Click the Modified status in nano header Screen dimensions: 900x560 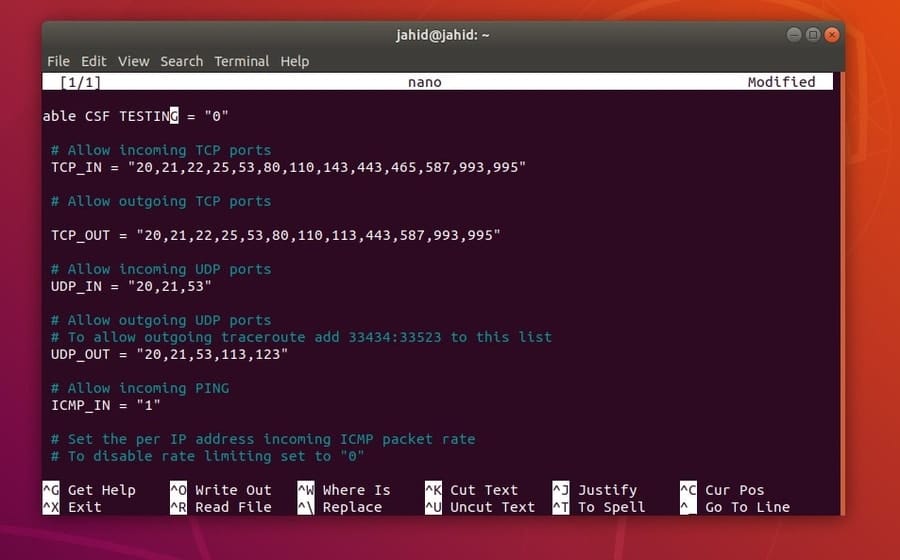[x=781, y=82]
